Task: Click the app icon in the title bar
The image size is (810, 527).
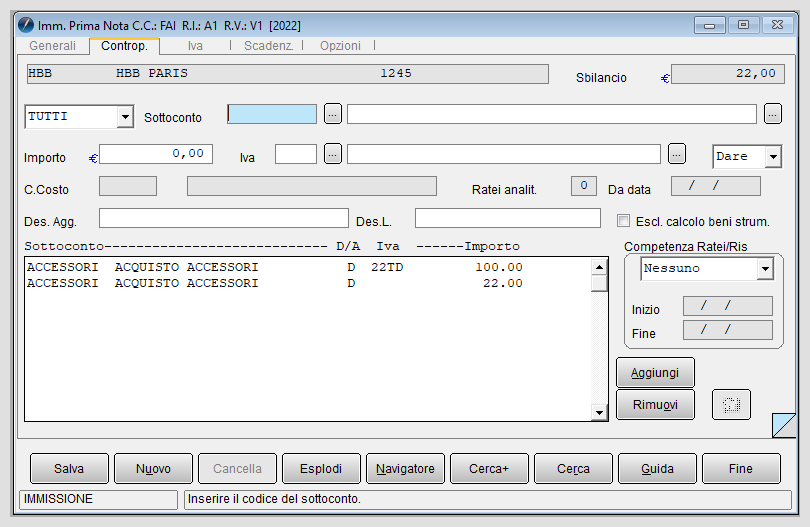Action: (x=26, y=25)
